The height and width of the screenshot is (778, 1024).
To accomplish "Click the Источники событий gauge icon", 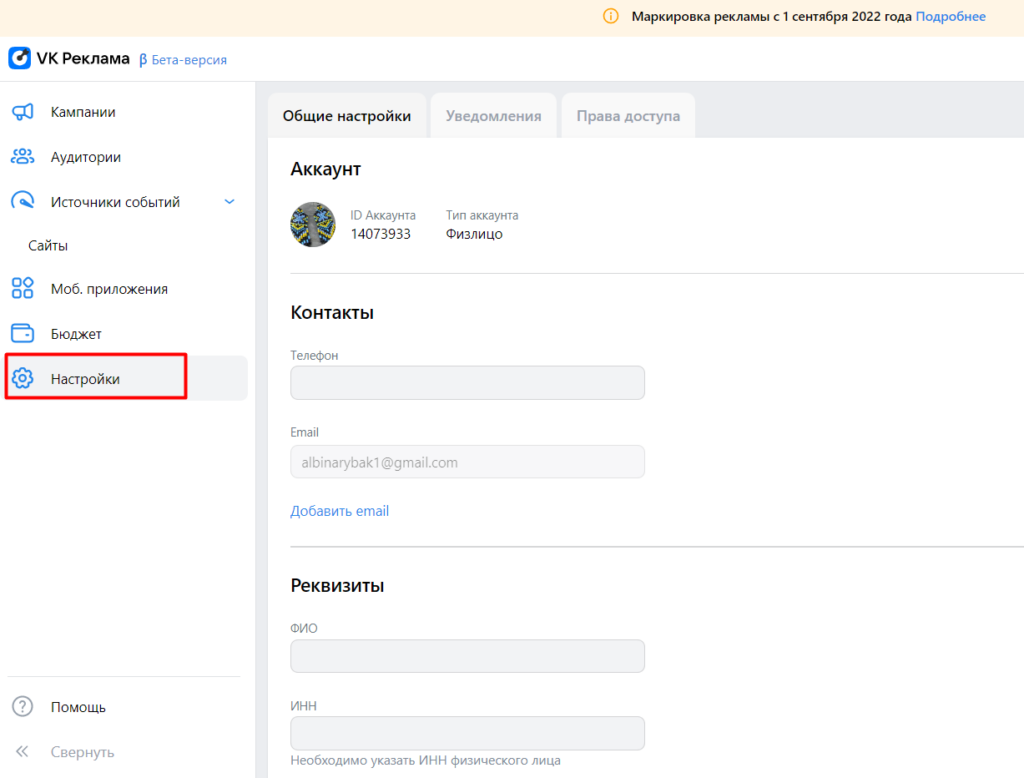I will point(22,202).
